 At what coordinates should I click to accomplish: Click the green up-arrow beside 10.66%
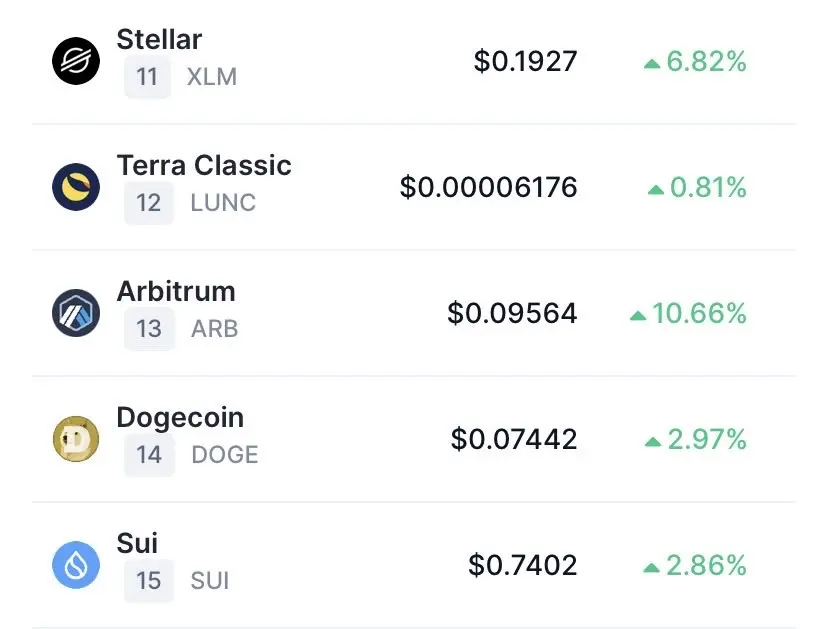(638, 316)
